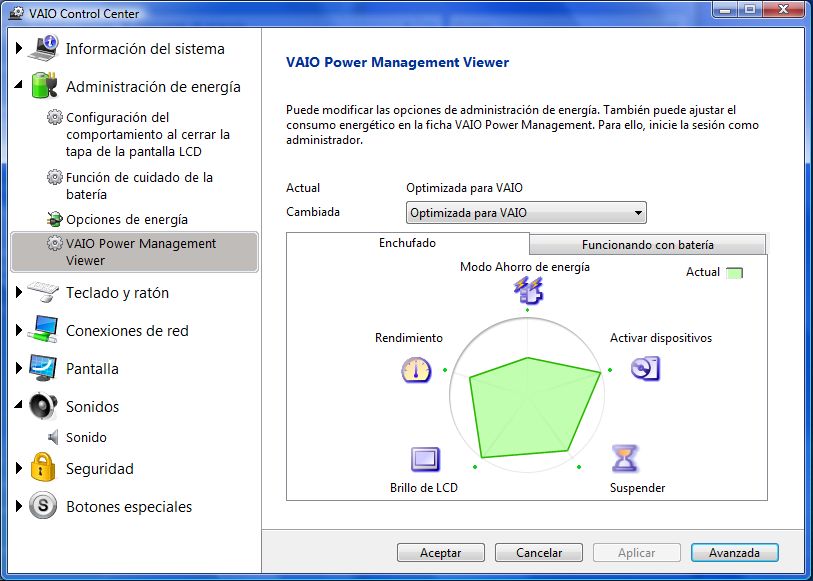Click the Suspender hourglass icon
Screen dimensions: 813x581
[x=625, y=459]
